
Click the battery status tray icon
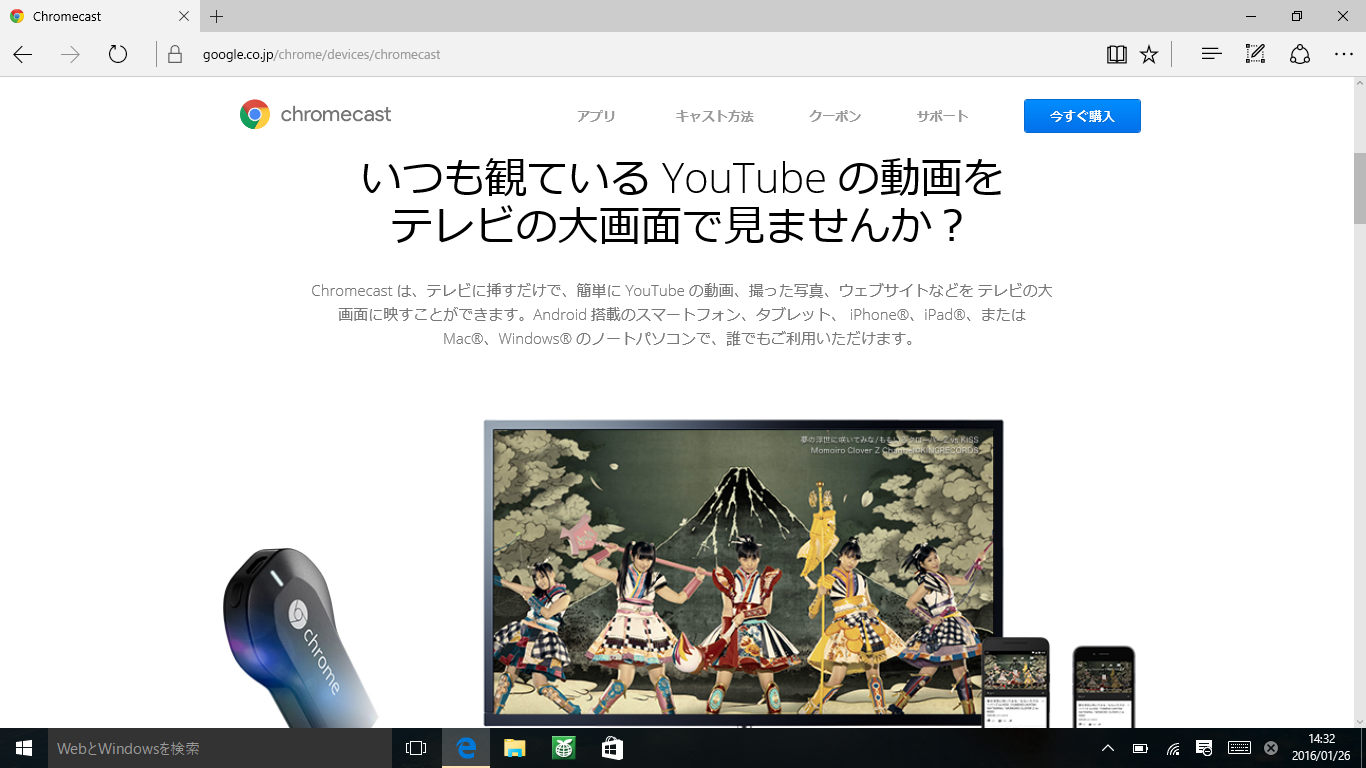[1140, 748]
